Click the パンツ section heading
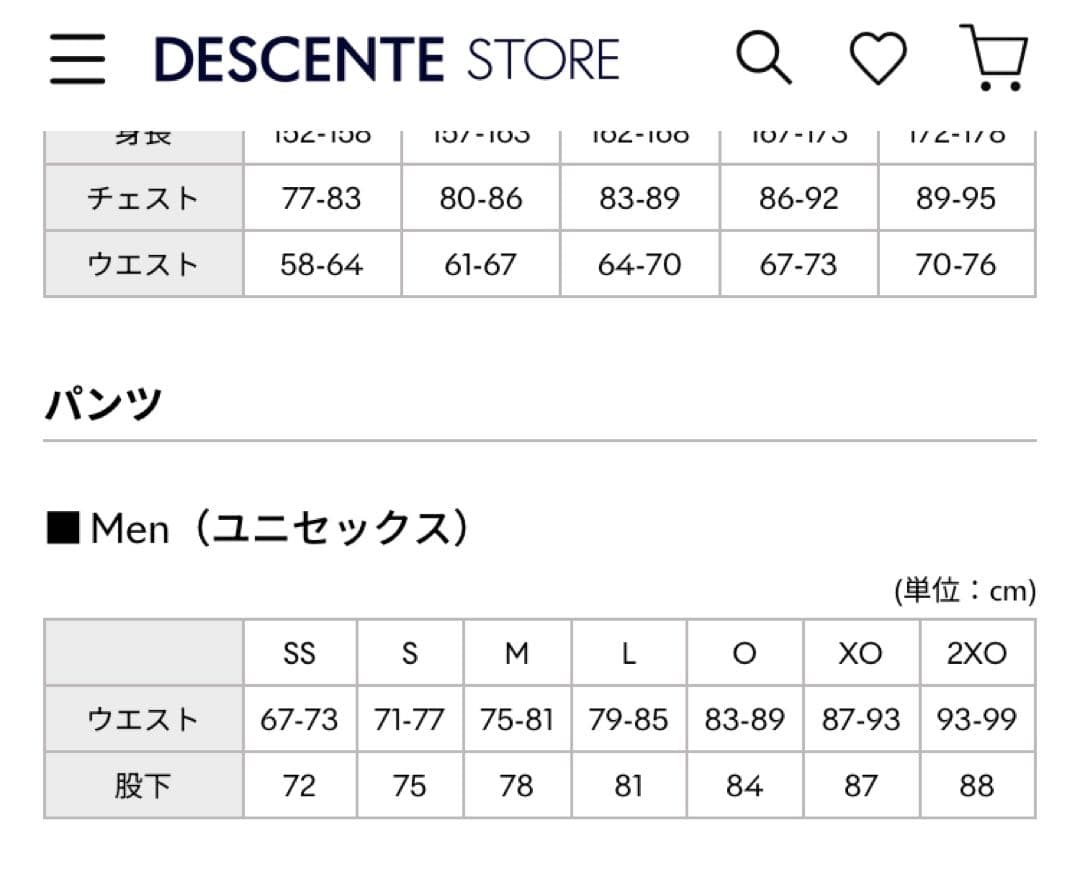Image resolution: width=1080 pixels, height=896 pixels. point(103,404)
